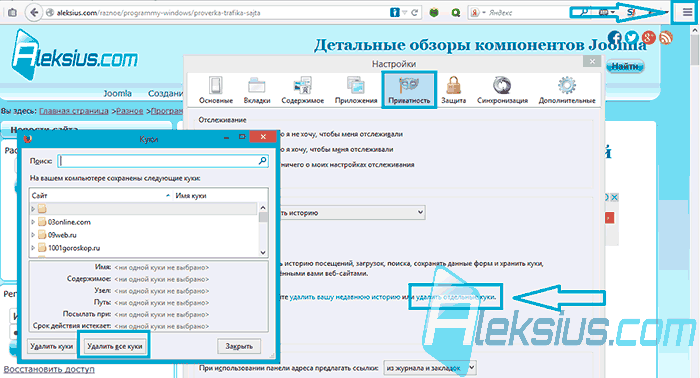Select 1001goroskop.ru in the cookie list
The height and width of the screenshot is (378, 700).
pos(74,248)
